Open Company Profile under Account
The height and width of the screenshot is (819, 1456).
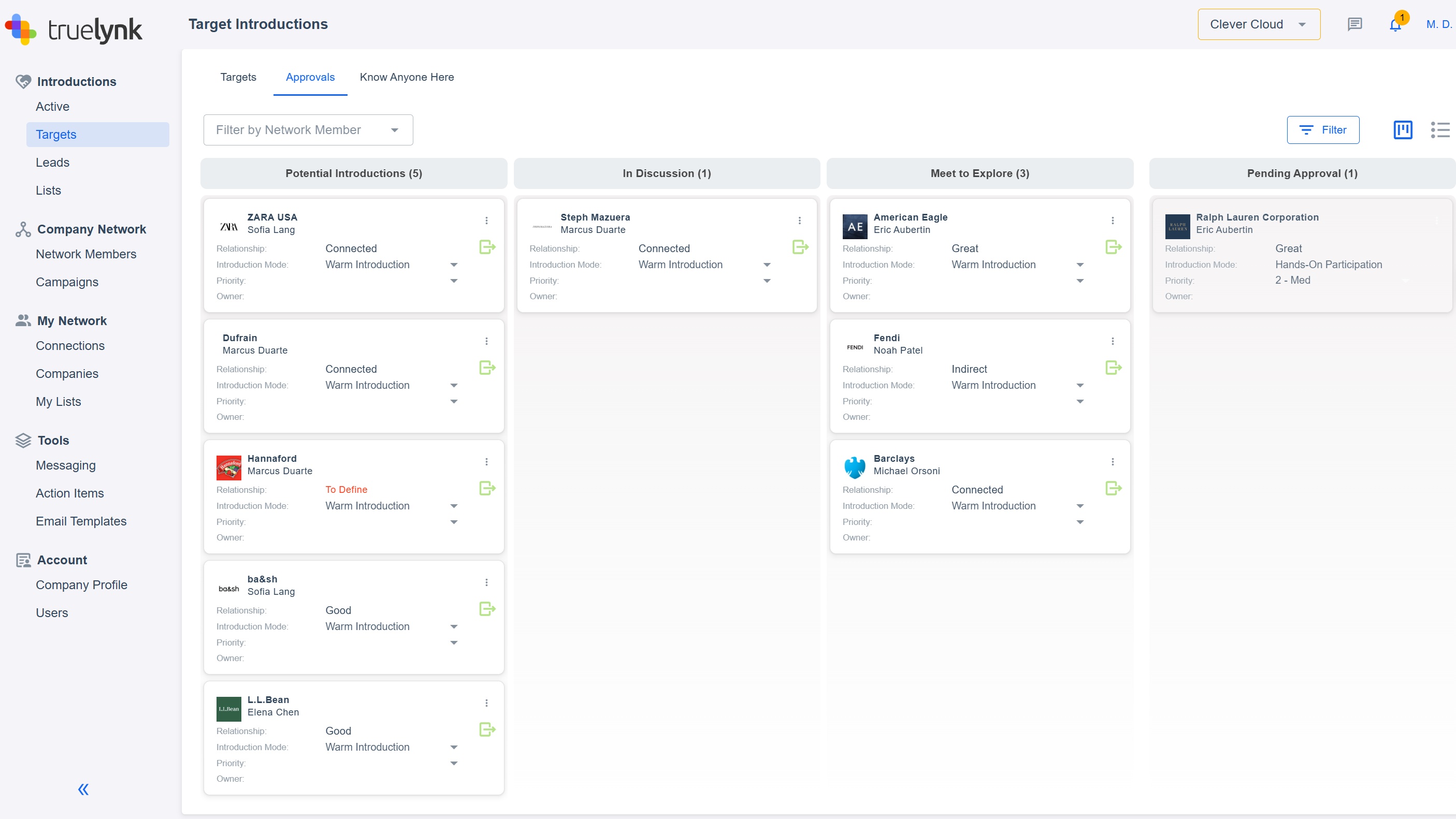coord(81,585)
